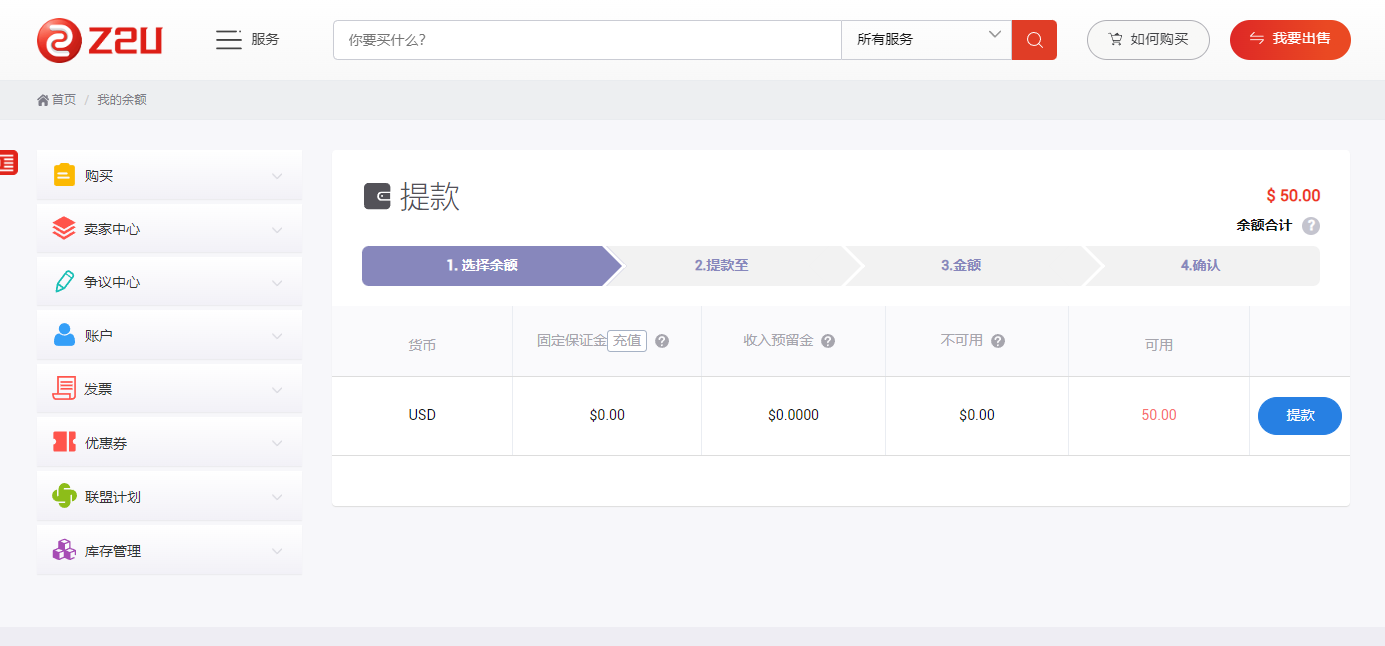Select step 3.金额 tab
The width and height of the screenshot is (1385, 646).
961,266
